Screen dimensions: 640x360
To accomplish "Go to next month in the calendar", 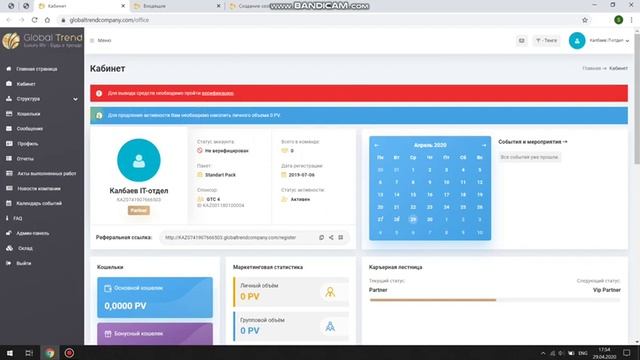I will click(484, 145).
